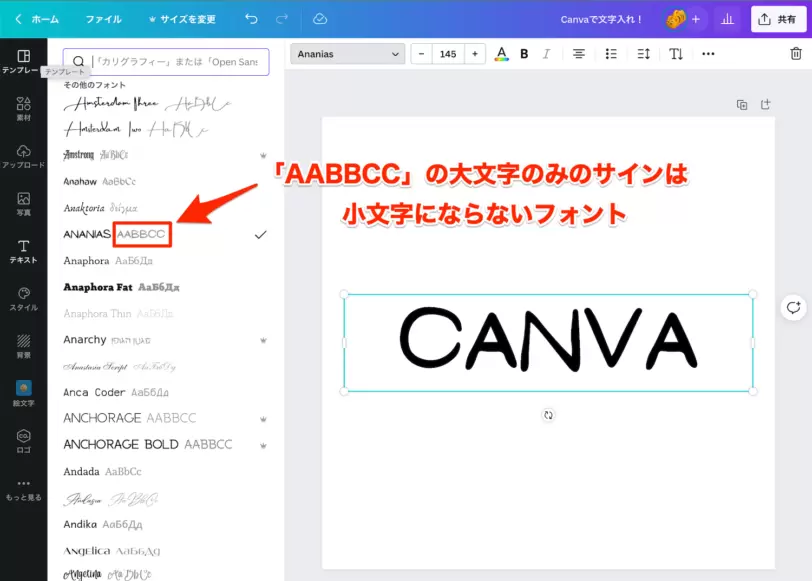812x581 pixels.
Task: Toggle bold formatting
Action: (x=524, y=54)
